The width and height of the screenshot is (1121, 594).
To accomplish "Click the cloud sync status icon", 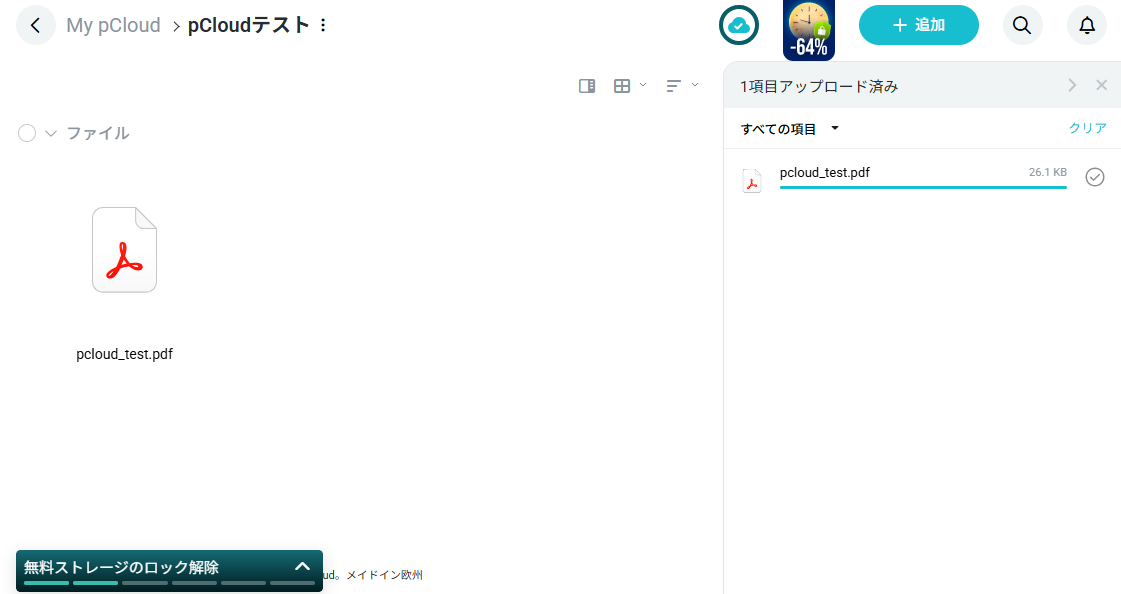I will [x=739, y=25].
